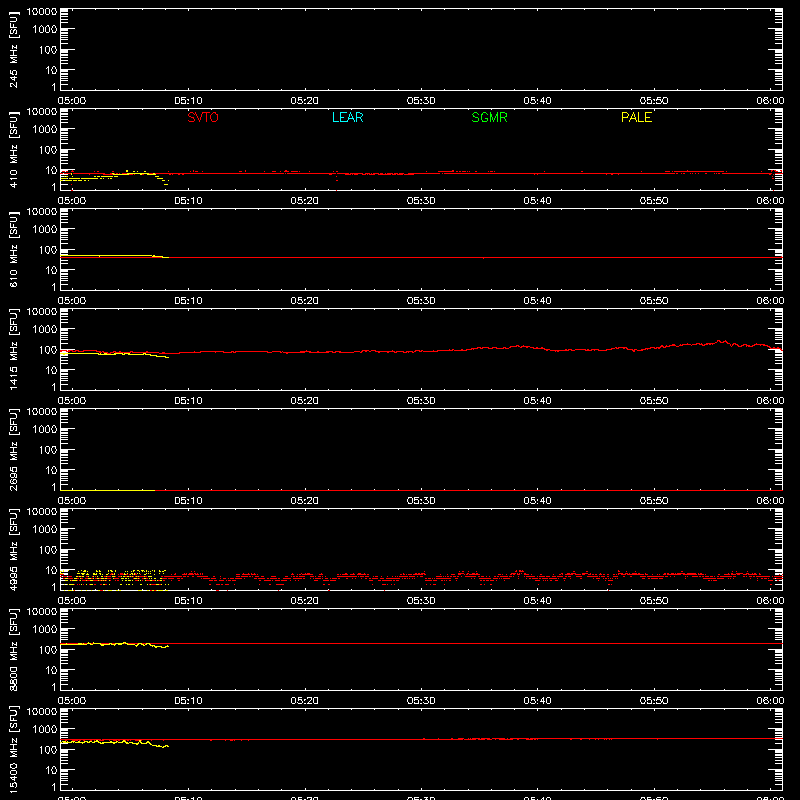This screenshot has height=800, width=800.
Task: Click 05:20 tick label under 4995 MHz panel
Action: coord(305,601)
